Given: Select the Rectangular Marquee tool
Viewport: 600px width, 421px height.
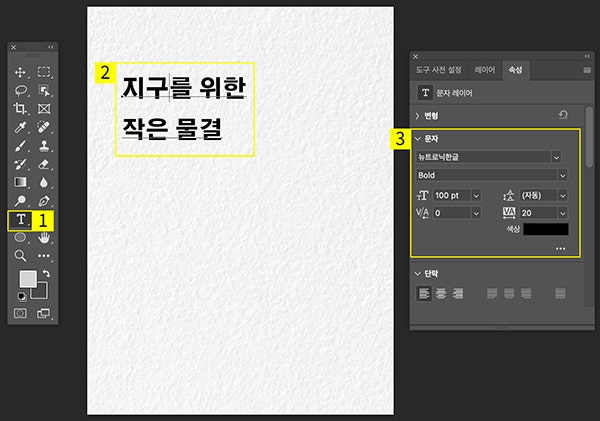Looking at the screenshot, I should (x=44, y=72).
